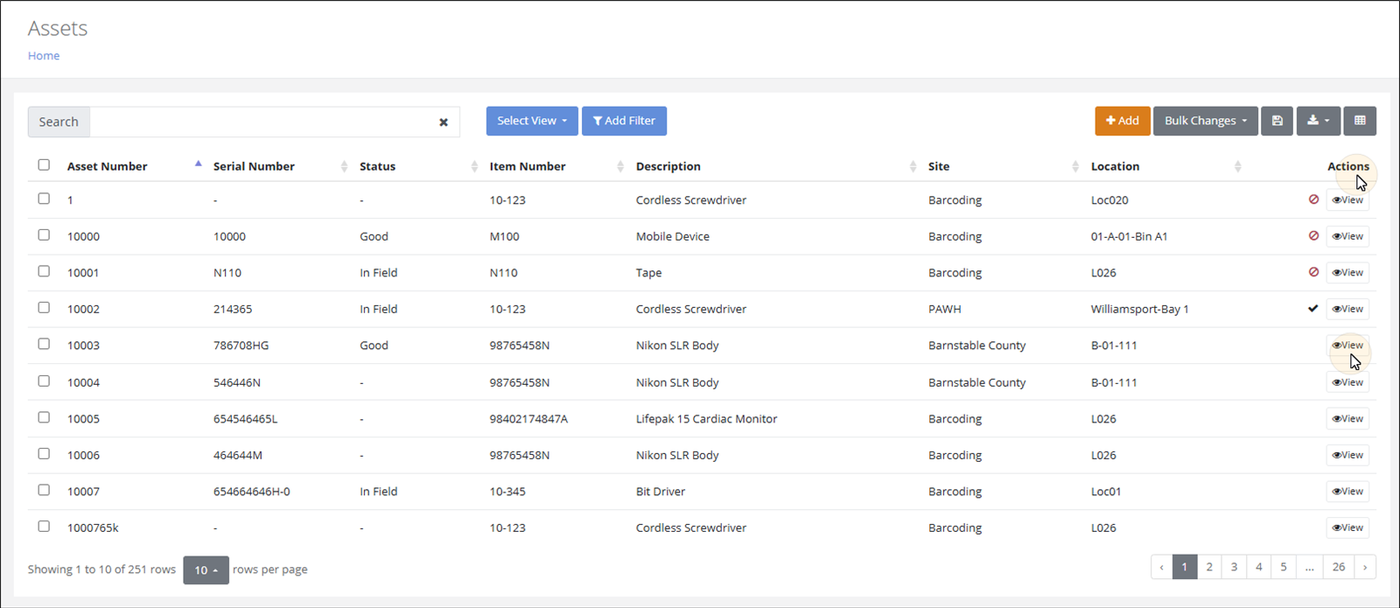1400x608 pixels.
Task: Click serial number 786708HG cell
Action: 241,346
